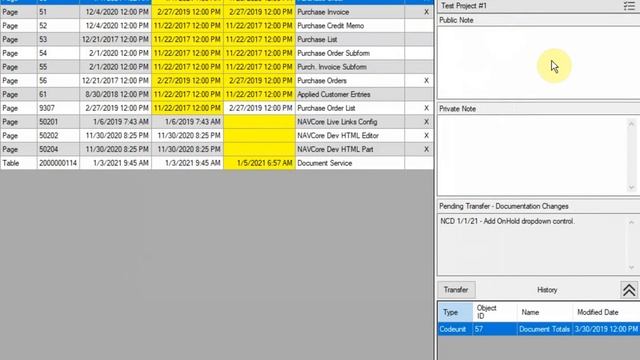The height and width of the screenshot is (360, 640).
Task: Select the Applied Customer Entries row
Action: (217, 94)
